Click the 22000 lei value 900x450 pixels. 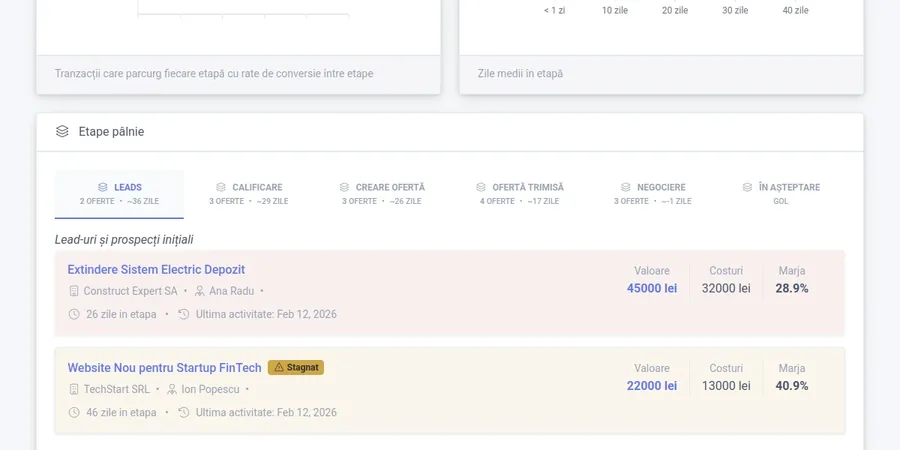coord(652,386)
